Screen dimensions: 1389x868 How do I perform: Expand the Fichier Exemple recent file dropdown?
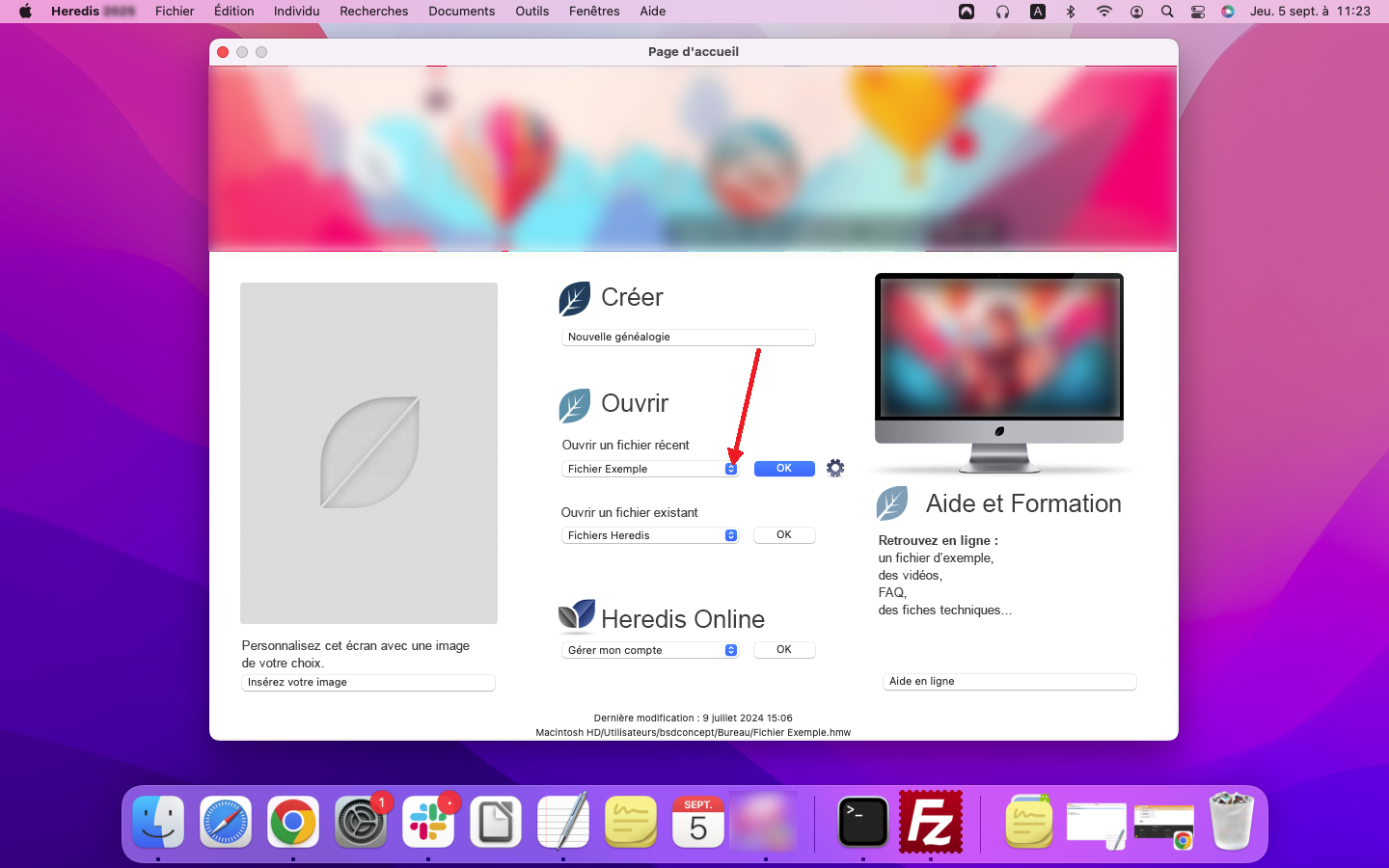coord(730,469)
